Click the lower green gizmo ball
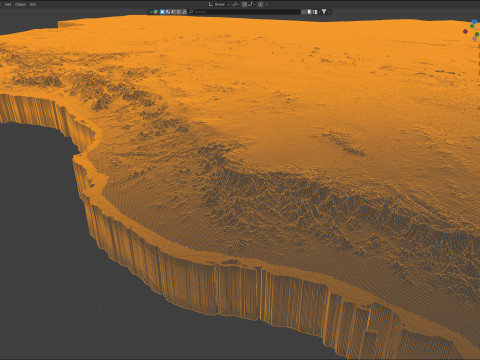The height and width of the screenshot is (360, 480). click(477, 34)
